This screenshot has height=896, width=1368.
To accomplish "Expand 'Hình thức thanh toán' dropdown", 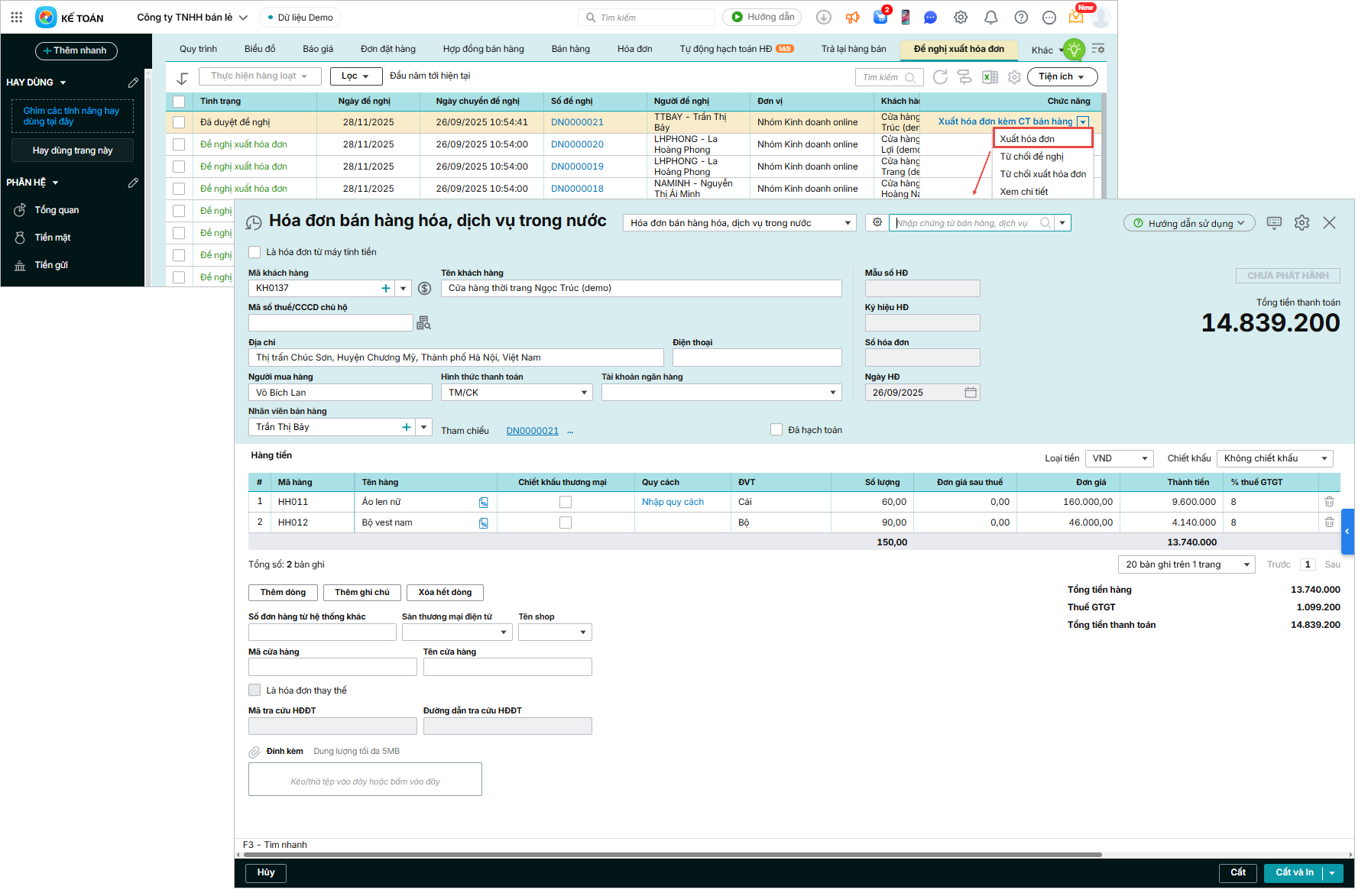I will tap(584, 393).
